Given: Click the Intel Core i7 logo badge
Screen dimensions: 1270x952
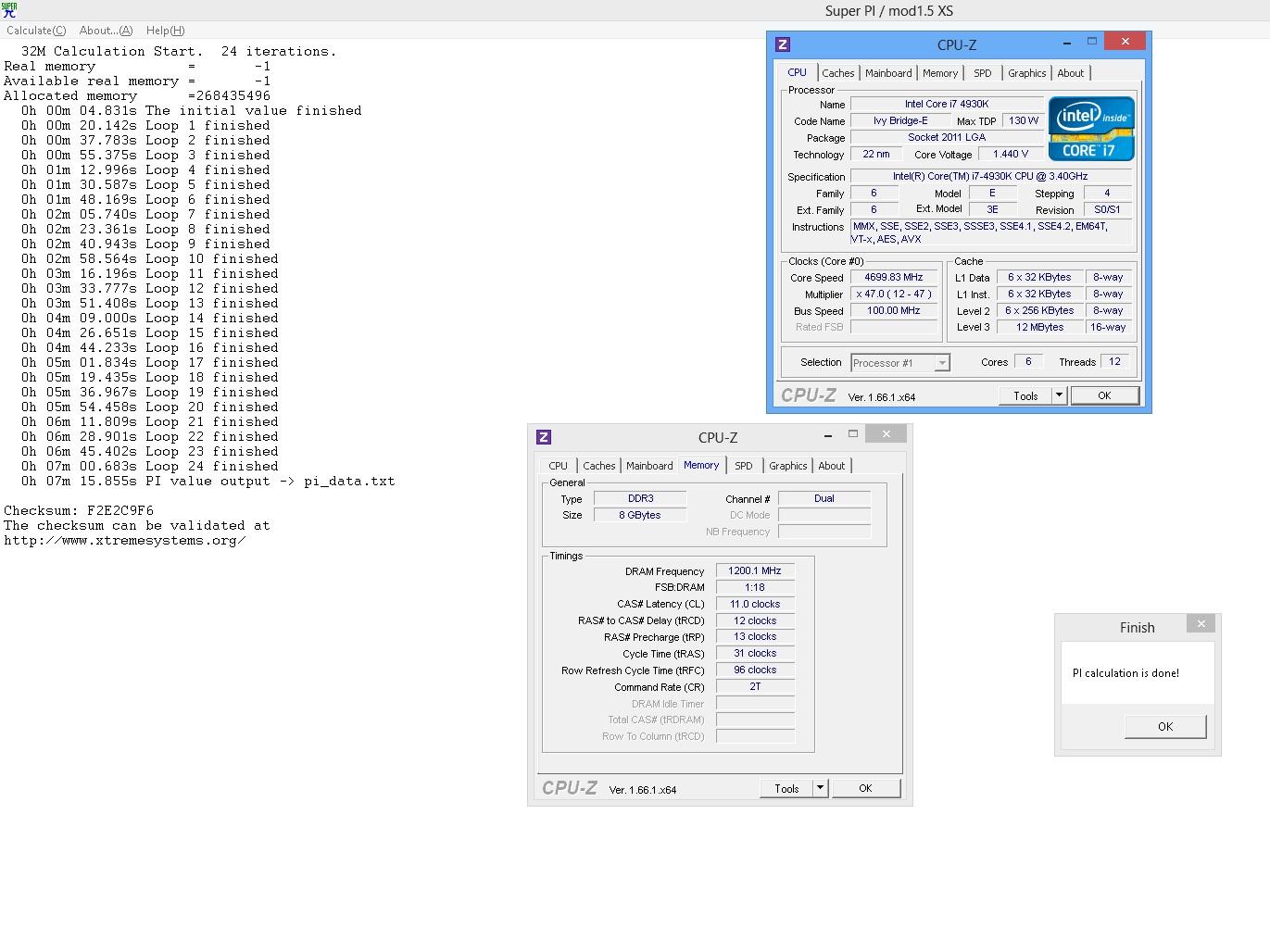Looking at the screenshot, I should [x=1091, y=129].
